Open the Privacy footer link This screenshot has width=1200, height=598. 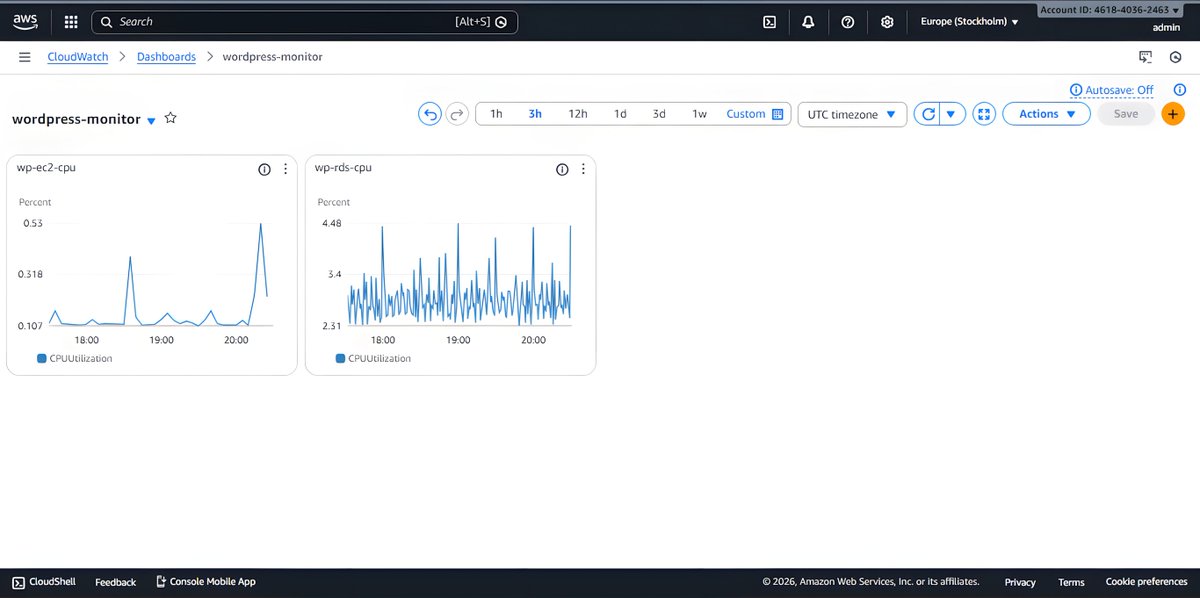coord(1020,582)
